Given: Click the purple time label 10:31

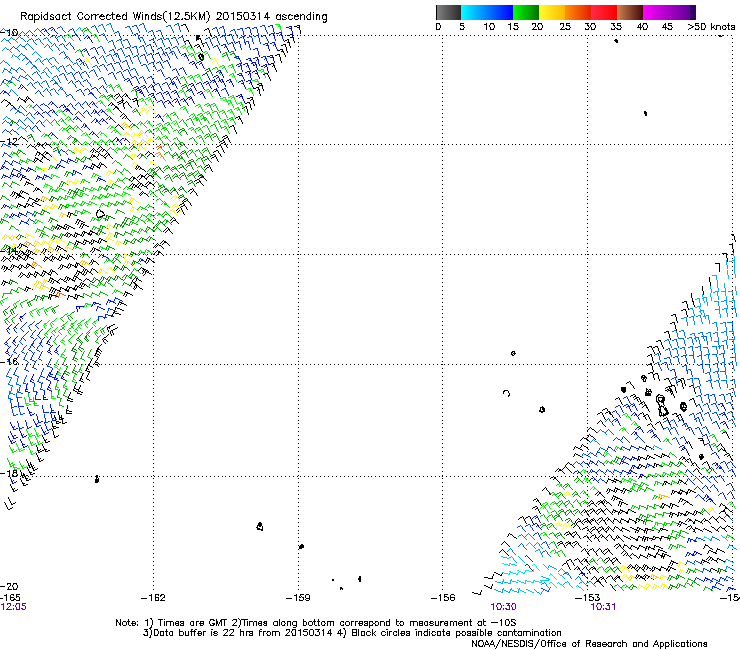Looking at the screenshot, I should 603,607.
